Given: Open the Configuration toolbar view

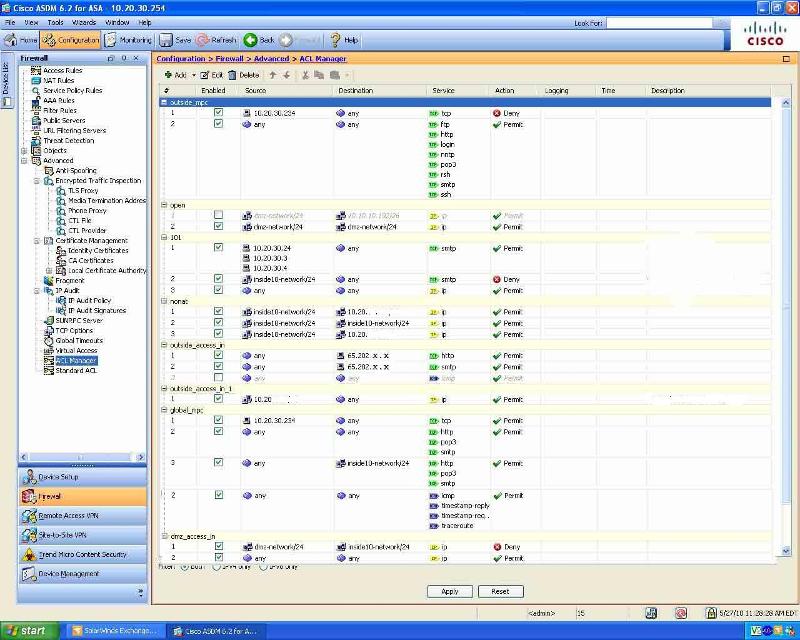Looking at the screenshot, I should click(x=70, y=40).
